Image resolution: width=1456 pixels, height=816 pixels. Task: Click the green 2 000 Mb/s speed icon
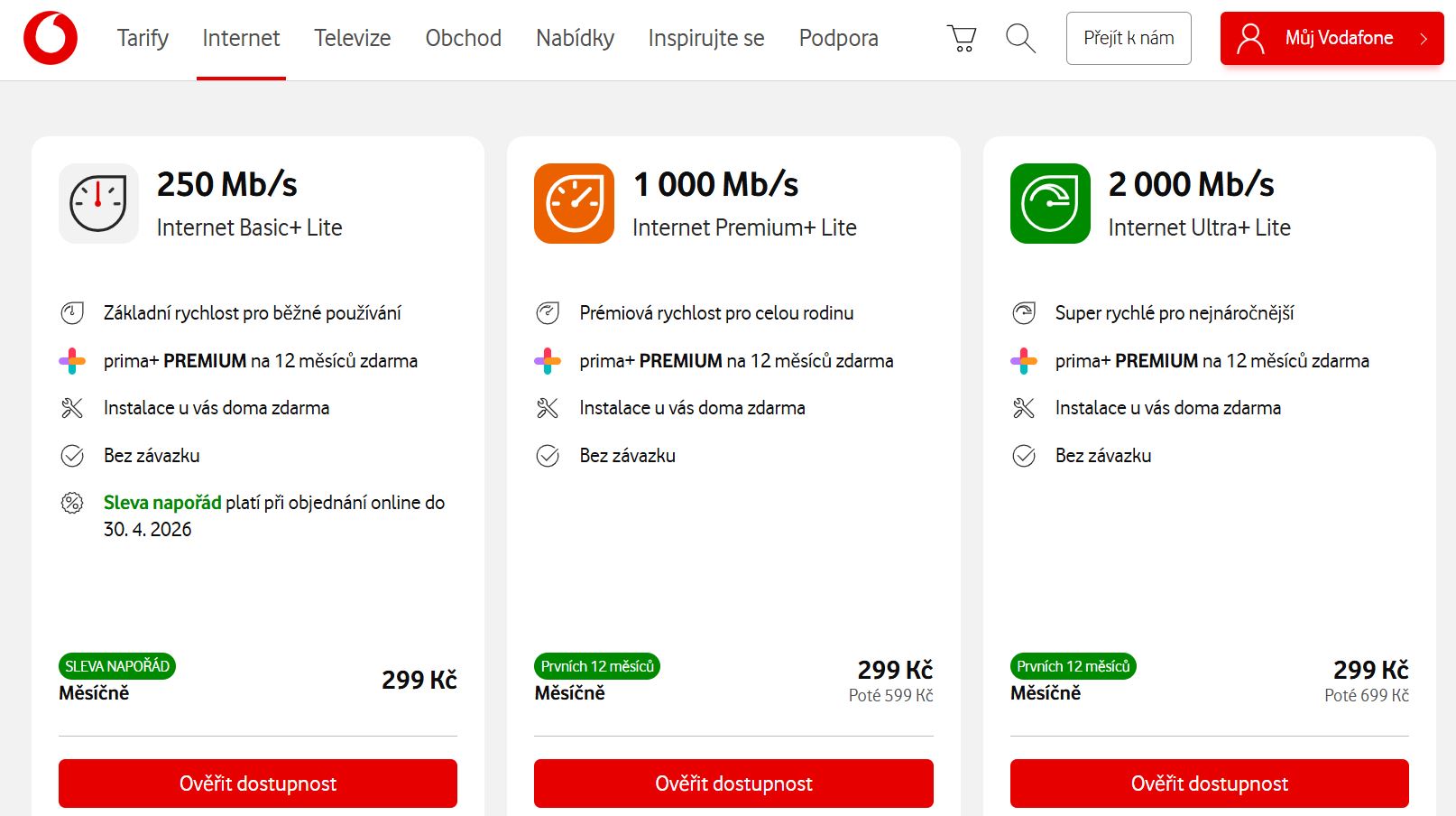click(1050, 203)
